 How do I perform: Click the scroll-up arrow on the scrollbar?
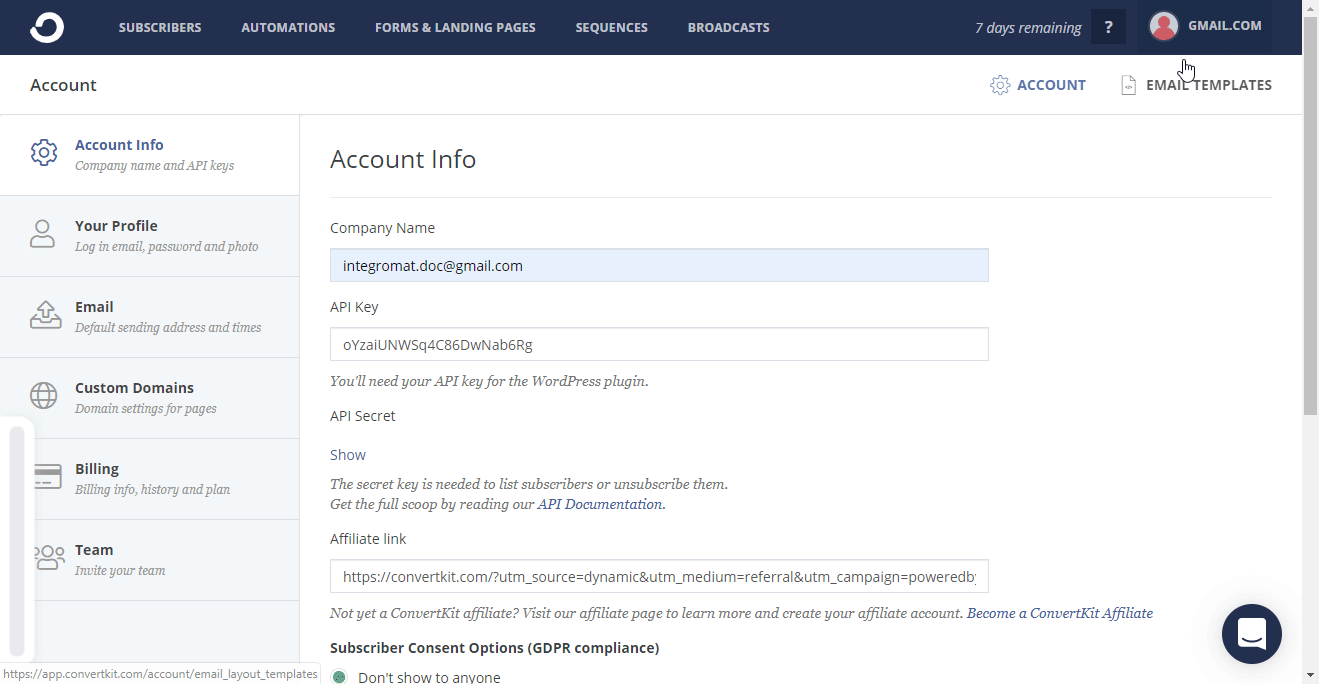click(x=1310, y=8)
